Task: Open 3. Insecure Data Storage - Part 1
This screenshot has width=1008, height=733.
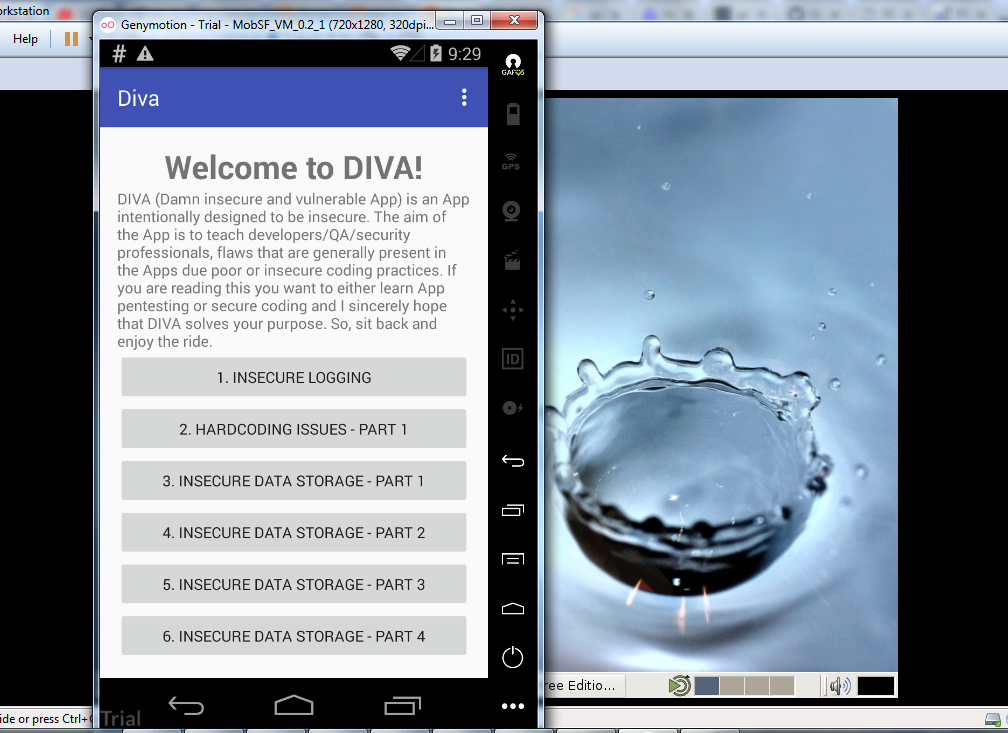Action: 294,481
